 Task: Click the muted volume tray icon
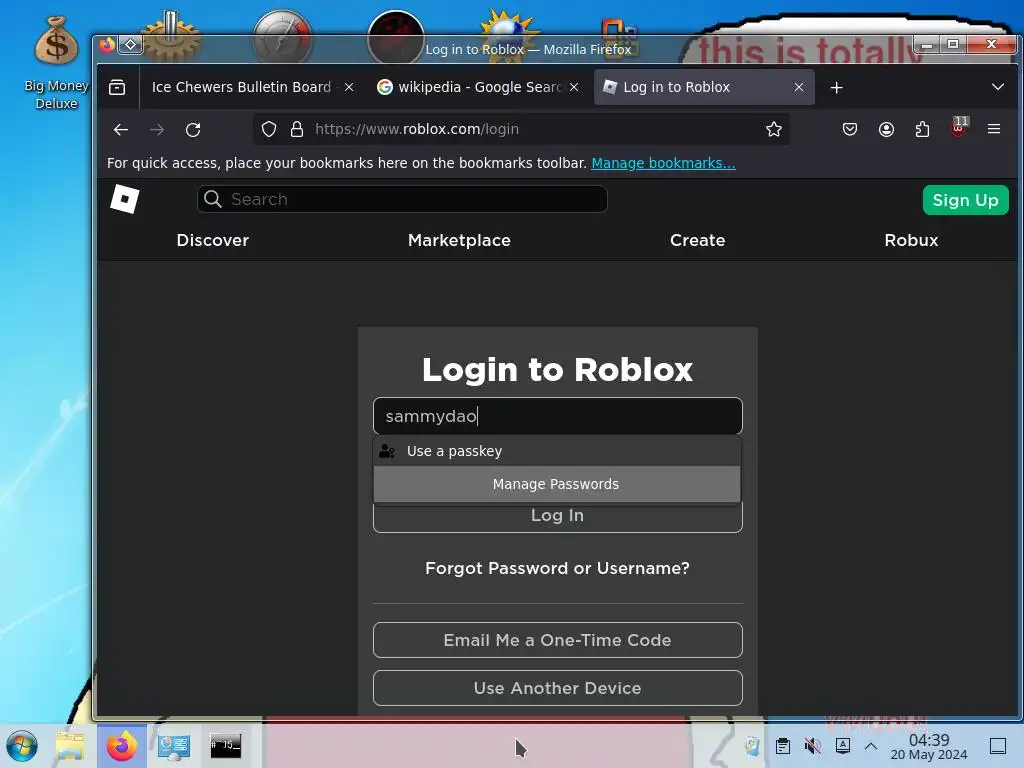click(x=813, y=746)
